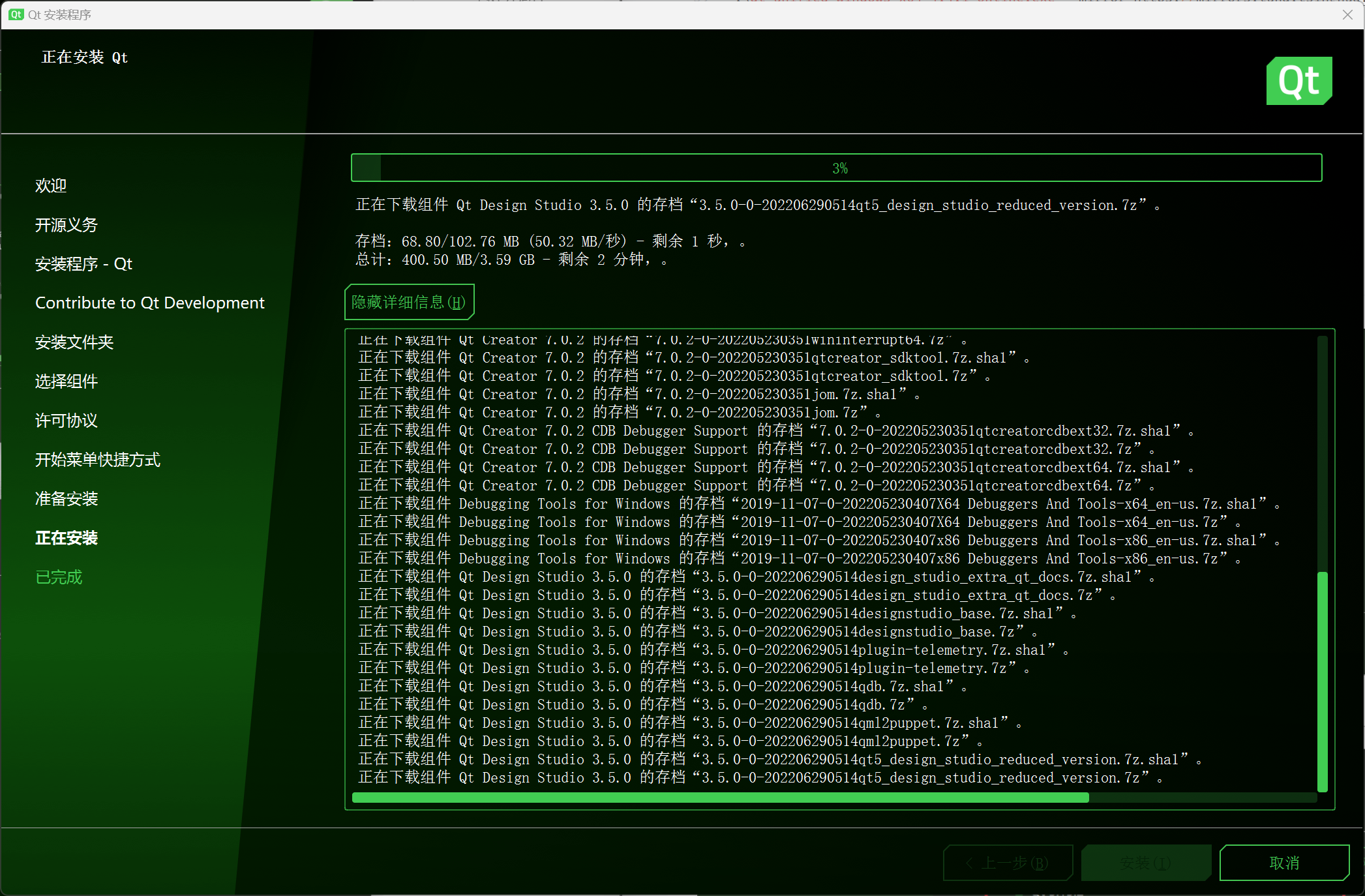Select 安装程序 - Qt step in sidebar
This screenshot has width=1365, height=896.
click(x=83, y=264)
